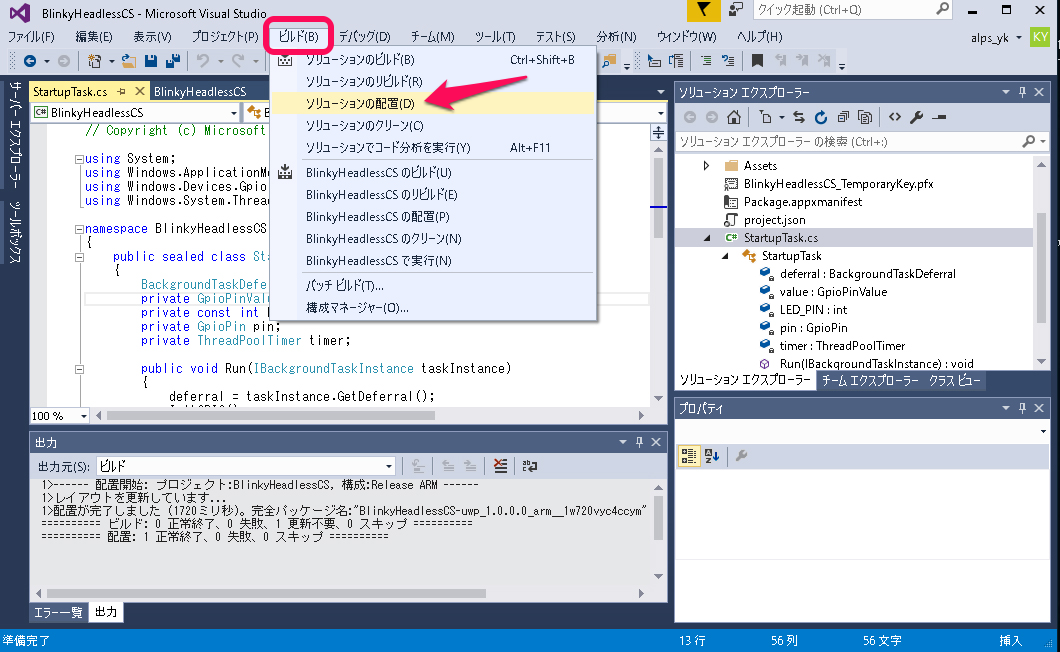Expand the Assets folder node
Viewport: 1060px width, 652px height.
point(706,166)
